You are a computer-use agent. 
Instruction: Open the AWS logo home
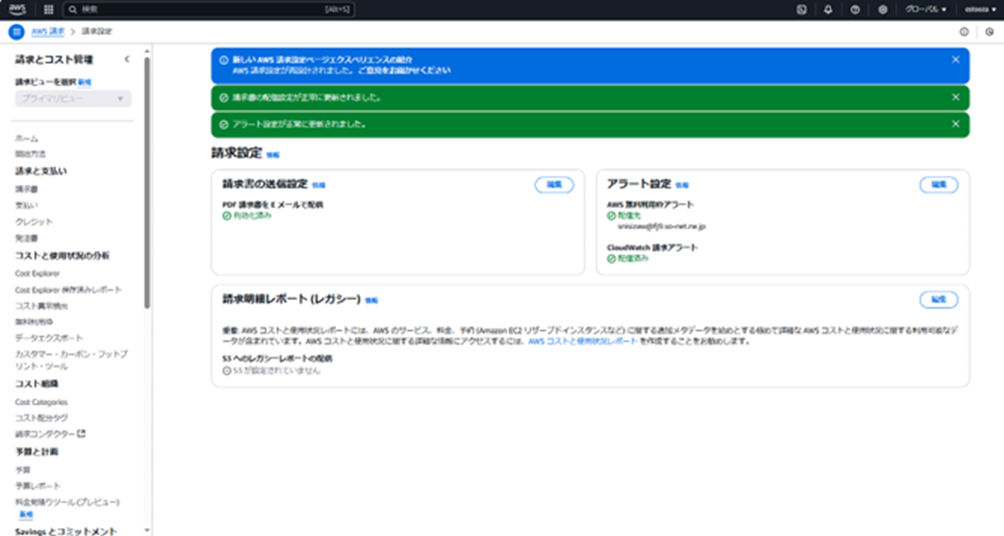17,9
